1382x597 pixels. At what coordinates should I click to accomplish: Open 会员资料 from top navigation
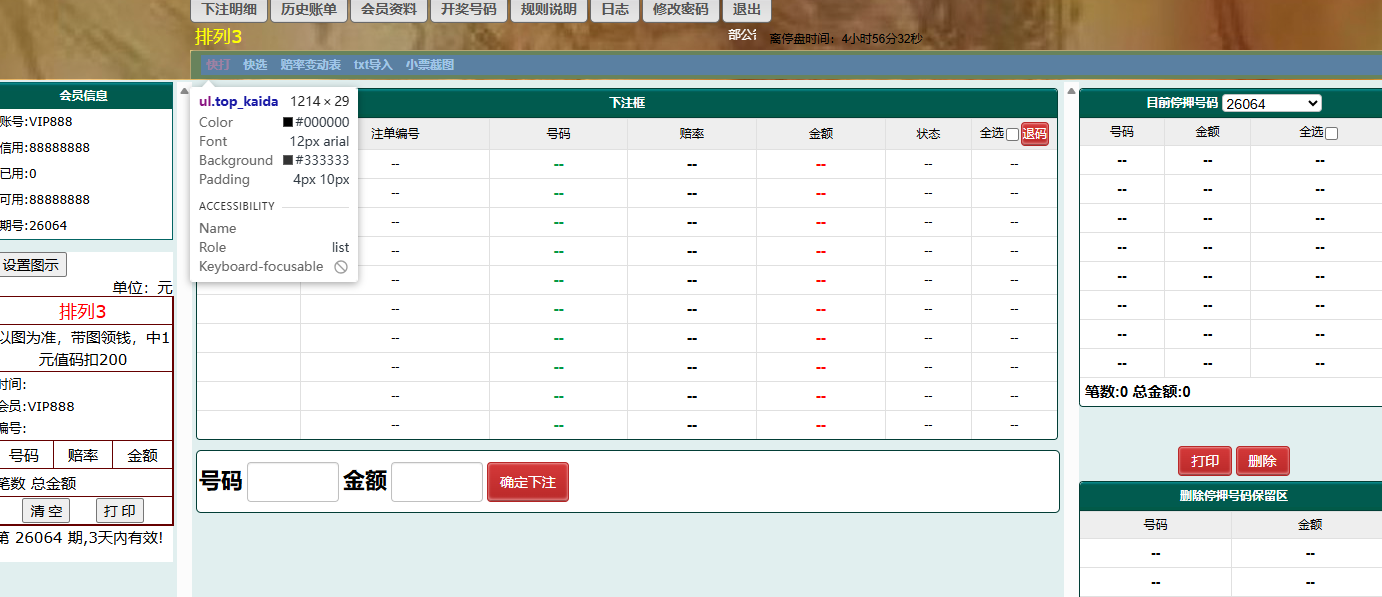(x=389, y=10)
